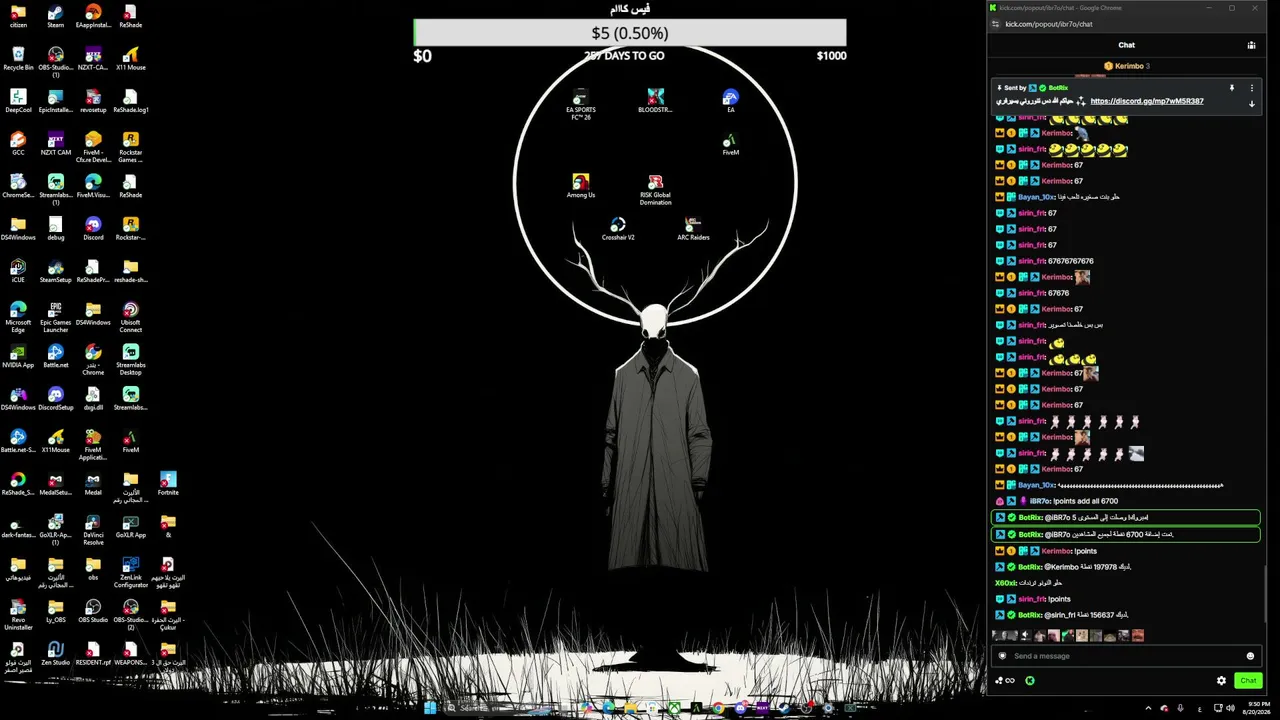
Task: Open the iCUE desktop icon
Action: pos(18,272)
